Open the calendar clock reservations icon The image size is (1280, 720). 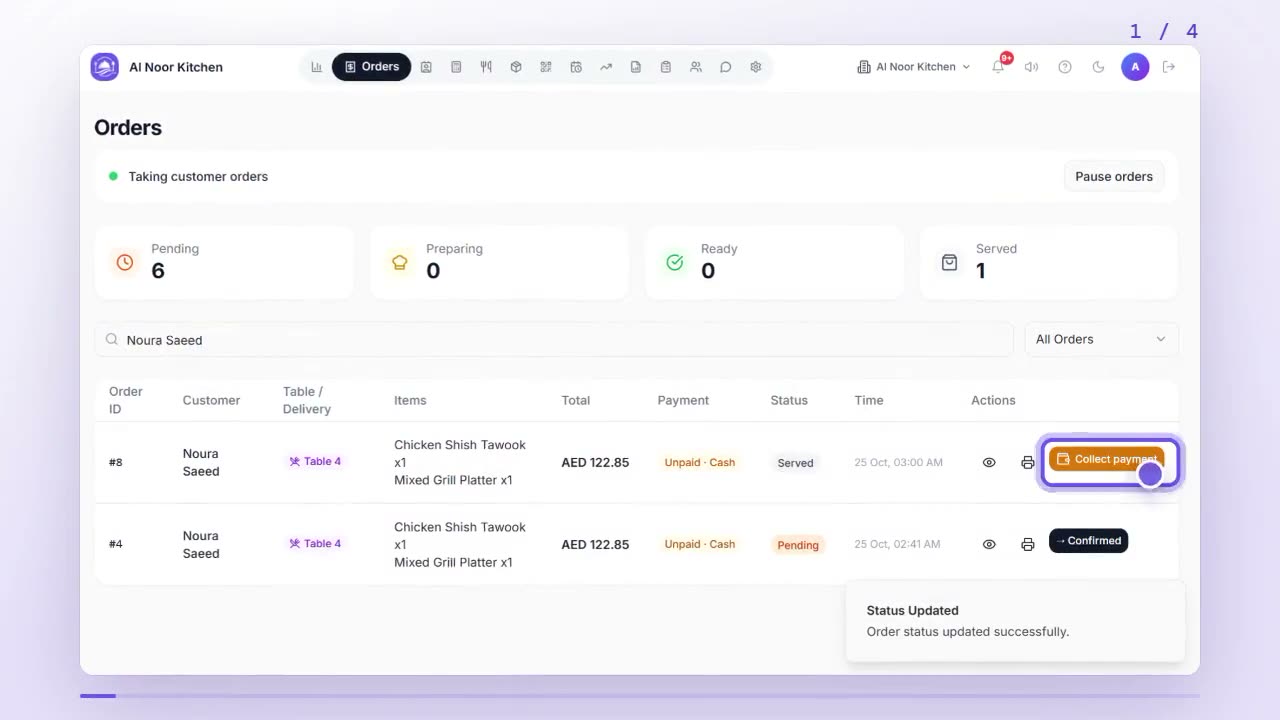pos(576,67)
